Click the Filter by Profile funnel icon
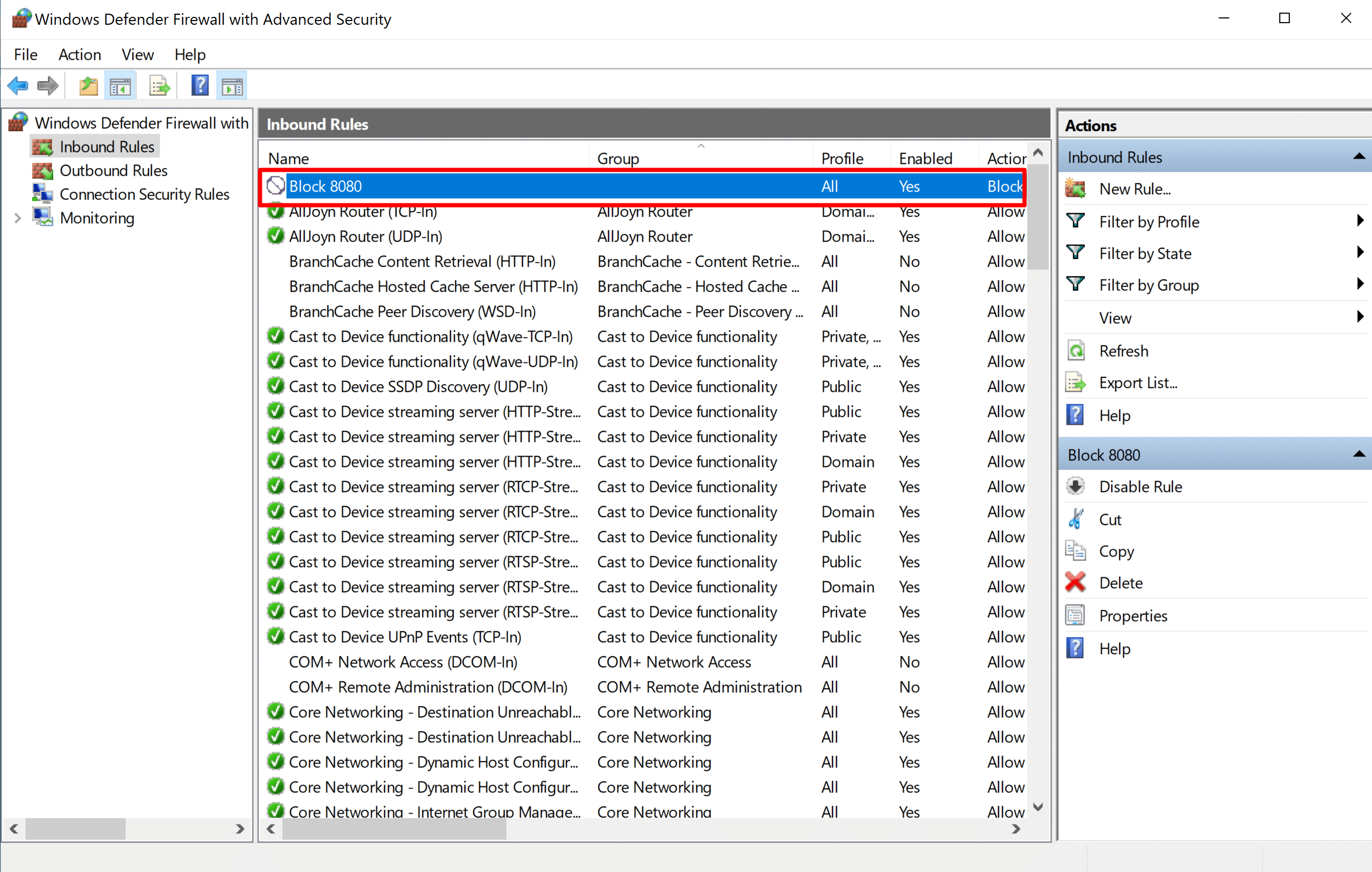Image resolution: width=1372 pixels, height=872 pixels. (x=1076, y=221)
